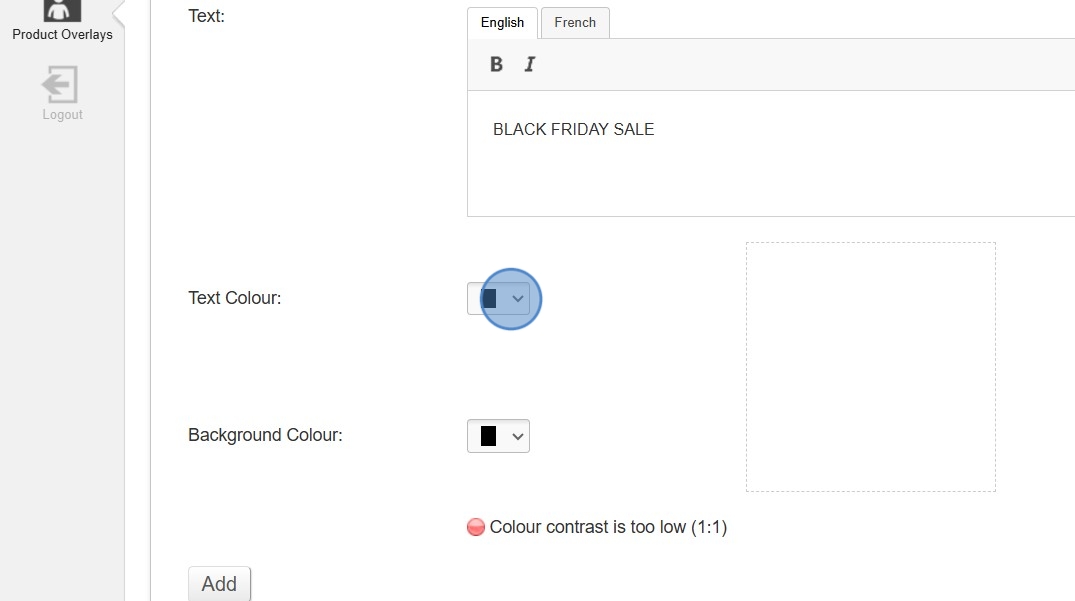Click the red contrast warning icon
The width and height of the screenshot is (1075, 601).
476,527
